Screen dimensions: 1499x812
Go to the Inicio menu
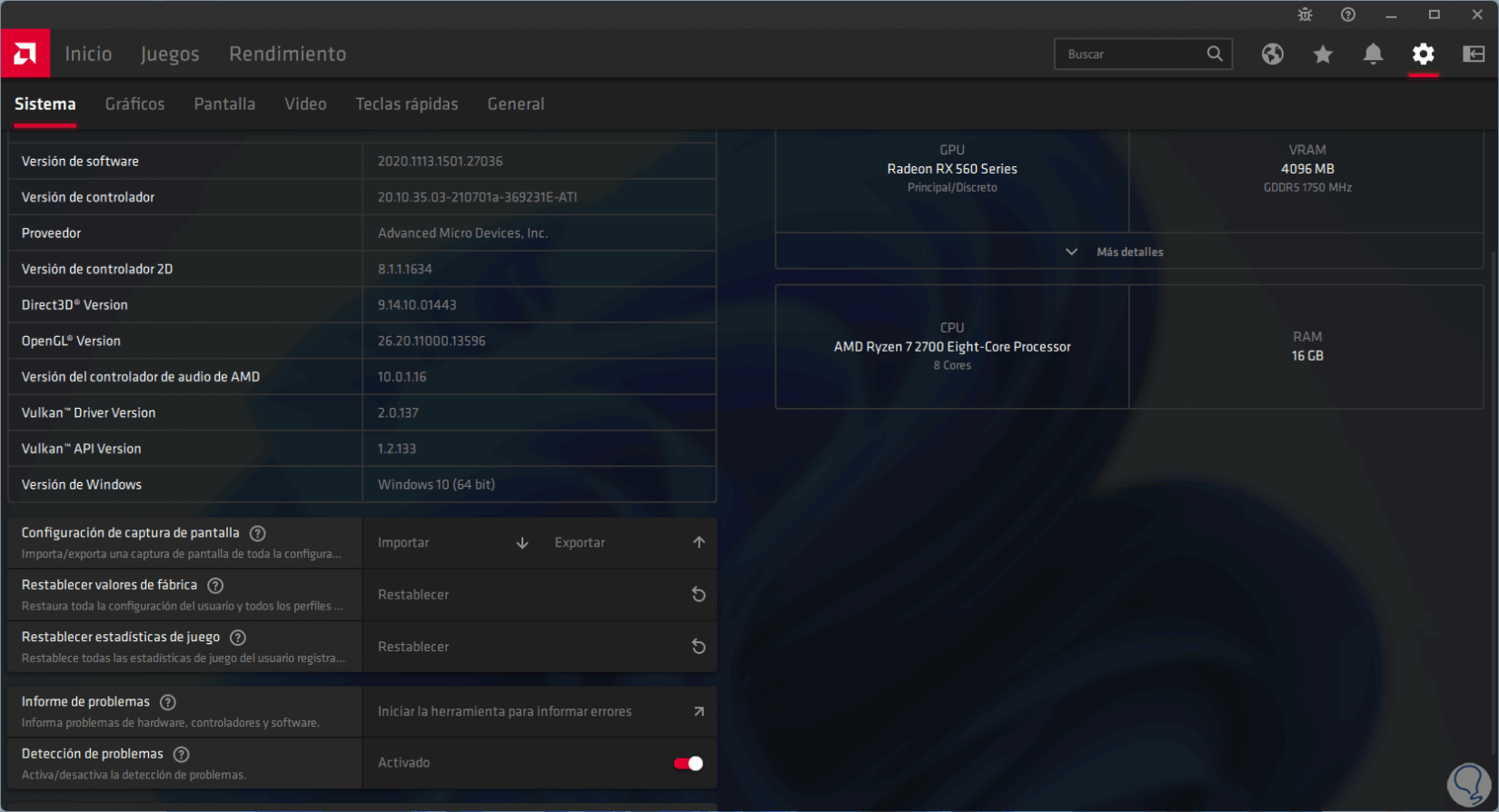click(x=89, y=54)
